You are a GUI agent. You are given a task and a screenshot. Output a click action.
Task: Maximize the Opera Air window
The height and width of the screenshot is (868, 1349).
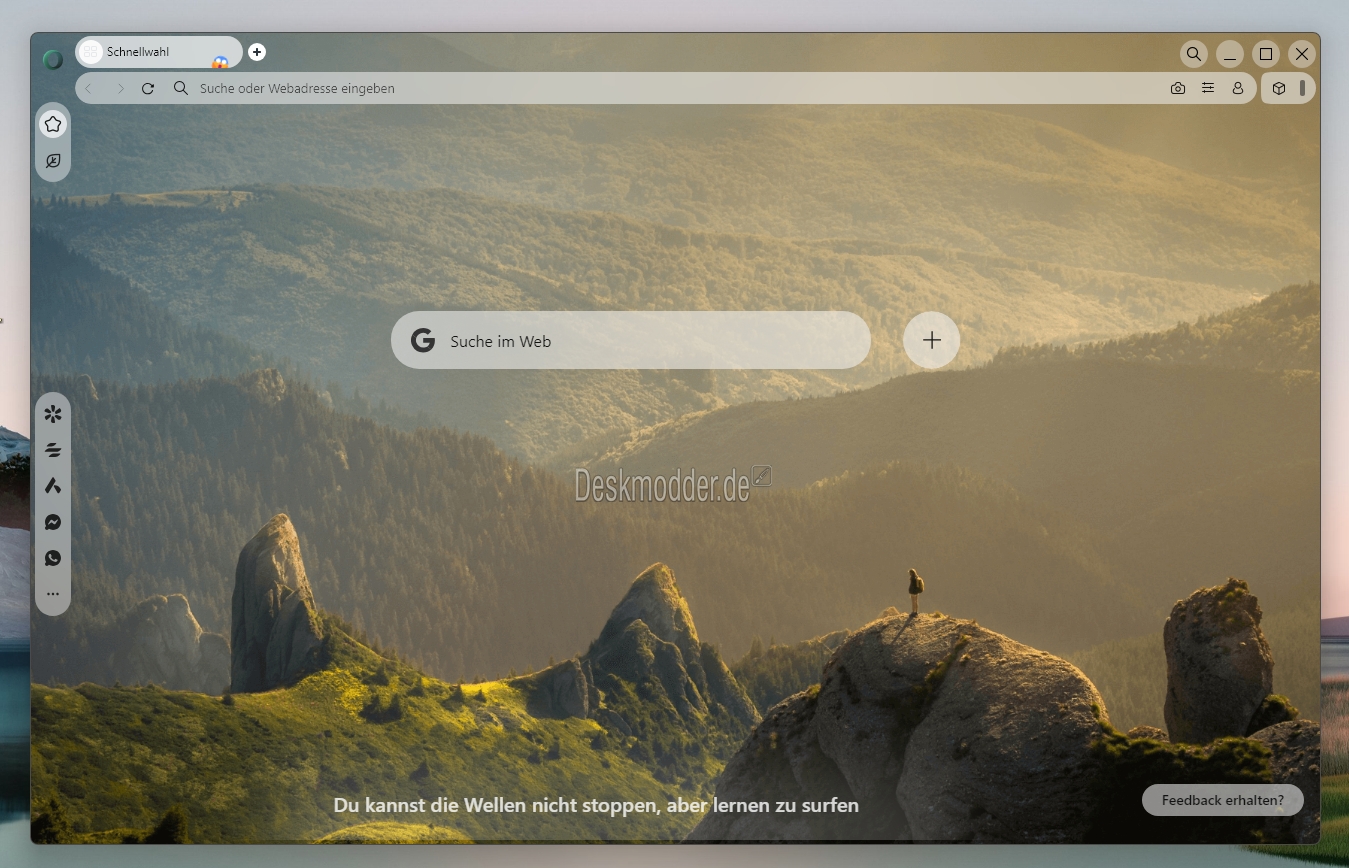[x=1266, y=54]
